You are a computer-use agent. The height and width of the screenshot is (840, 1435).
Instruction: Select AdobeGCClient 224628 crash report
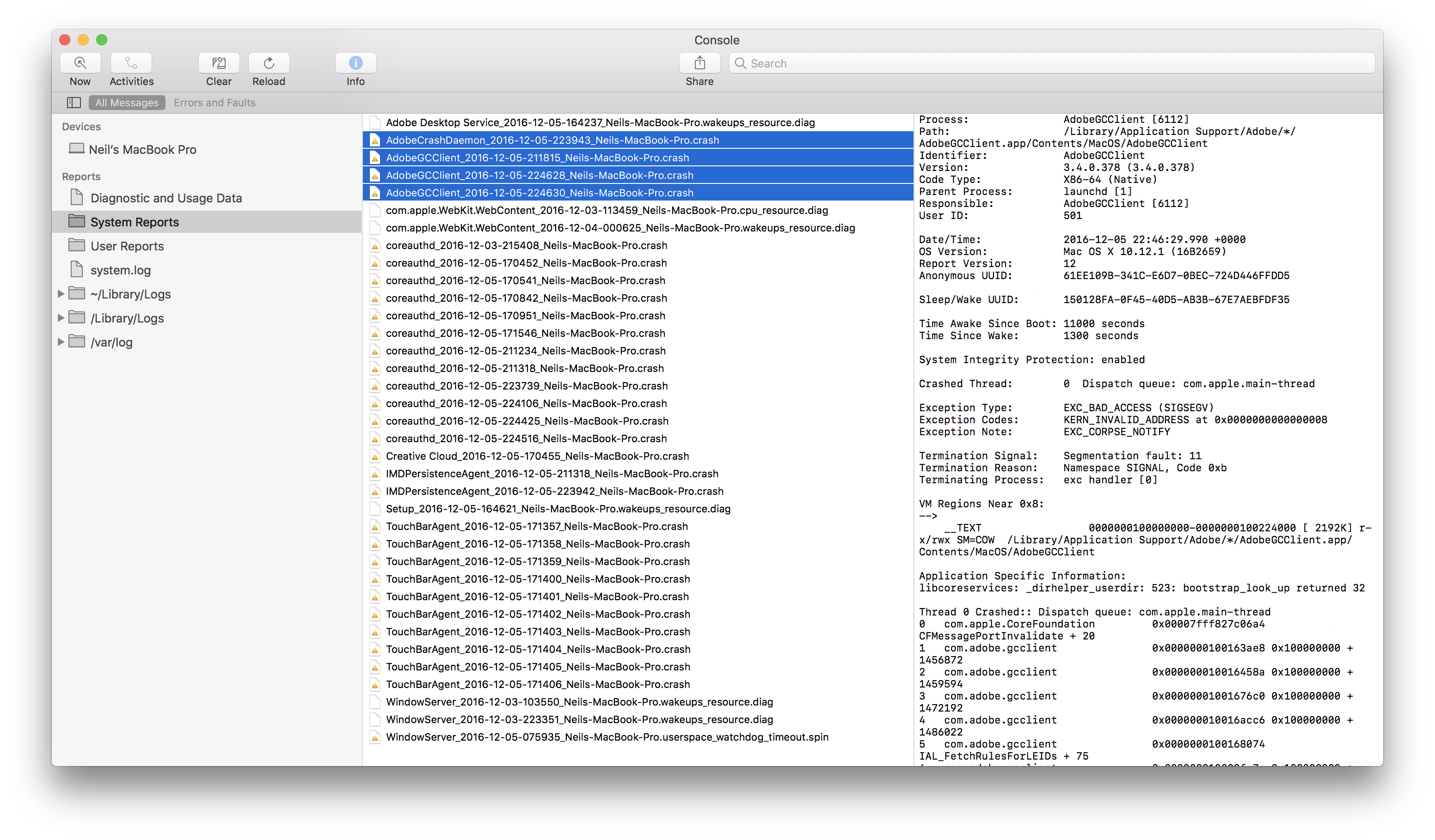point(638,175)
